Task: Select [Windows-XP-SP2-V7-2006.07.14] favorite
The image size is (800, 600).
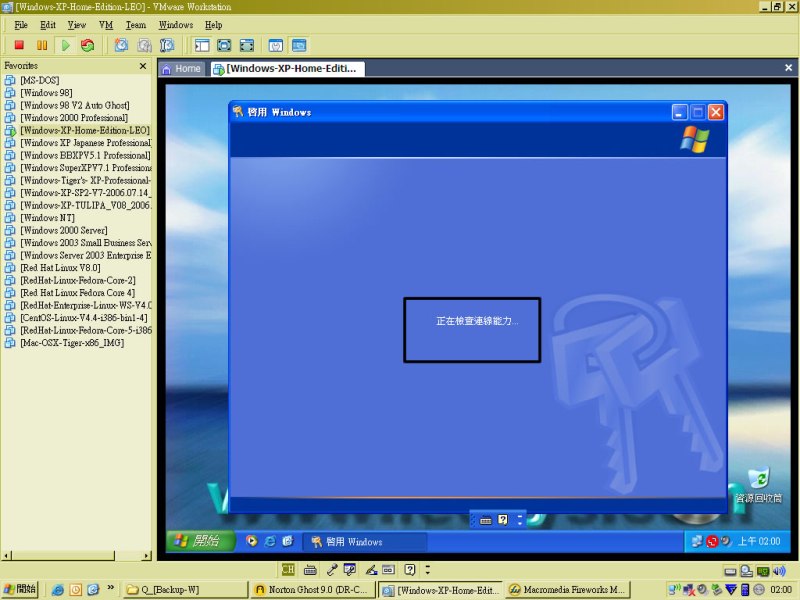Action: tap(86, 193)
